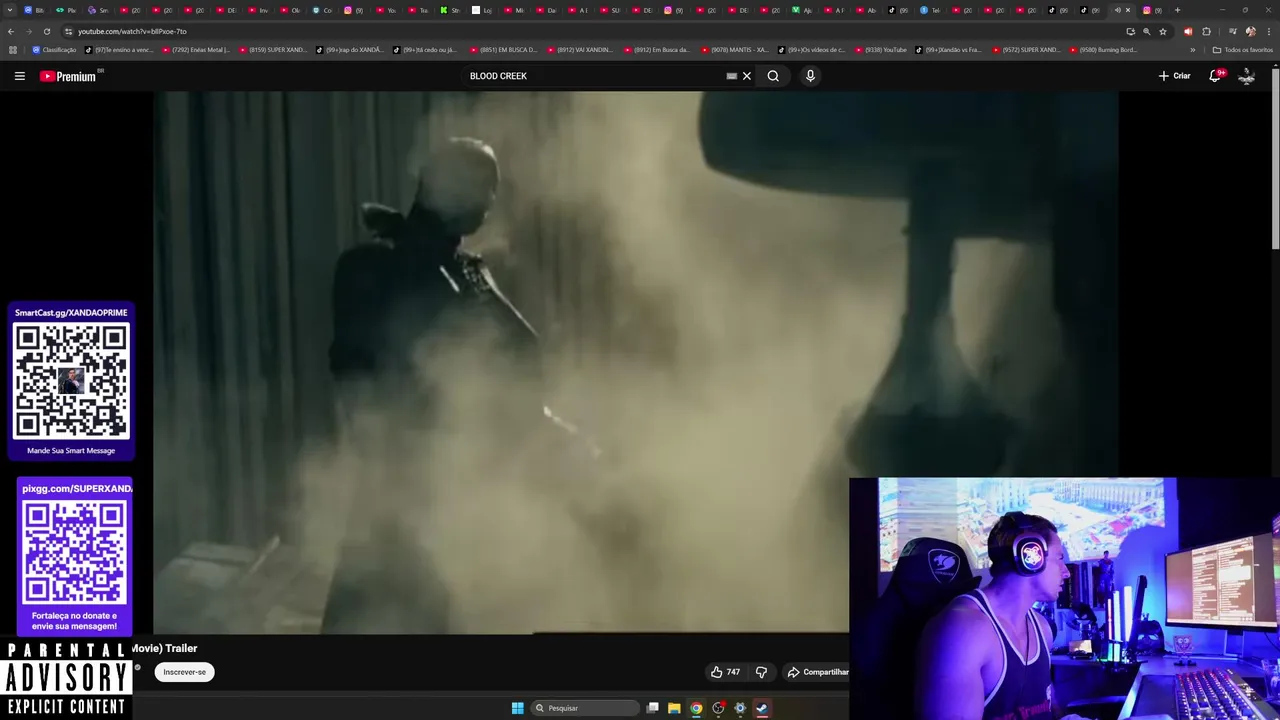1280x720 pixels.
Task: Click inside the BLOOD CREEK search field
Action: [595, 76]
